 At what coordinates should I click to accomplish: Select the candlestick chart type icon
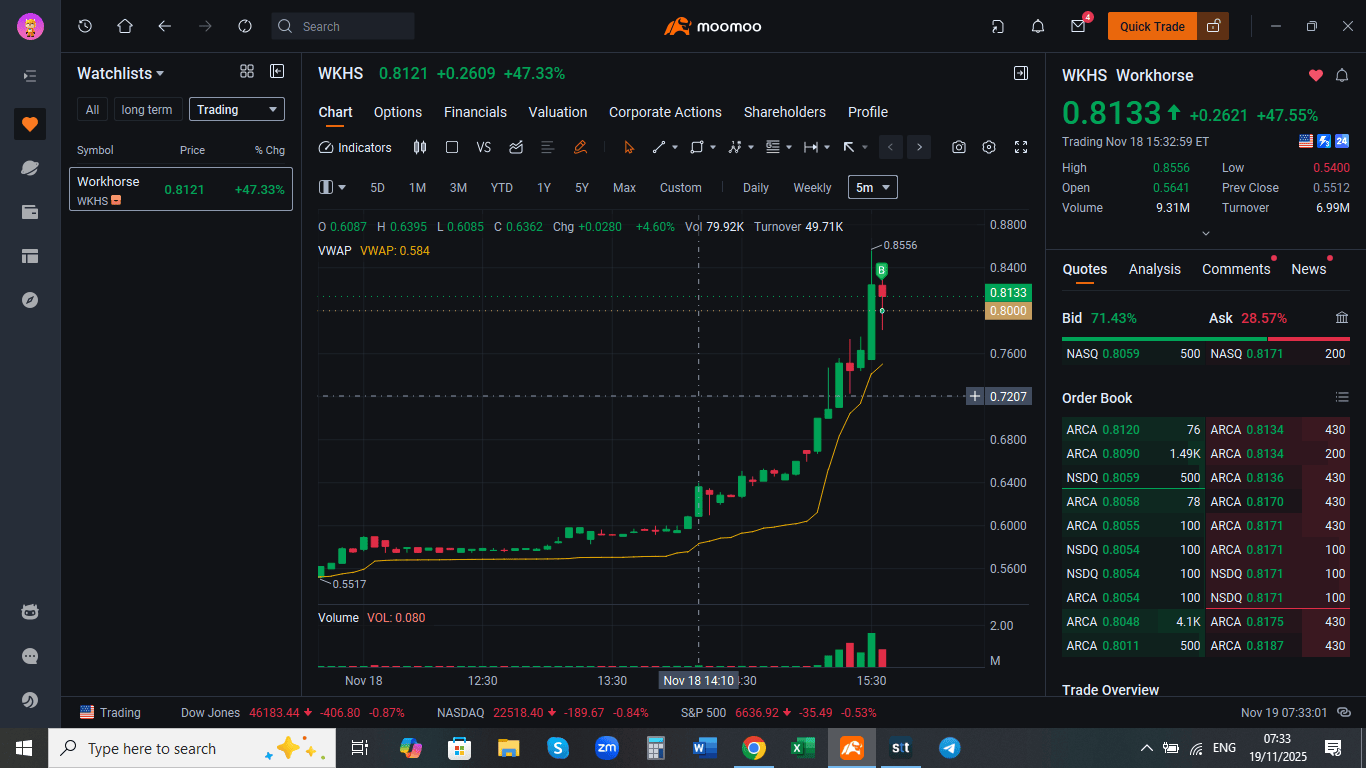click(420, 147)
